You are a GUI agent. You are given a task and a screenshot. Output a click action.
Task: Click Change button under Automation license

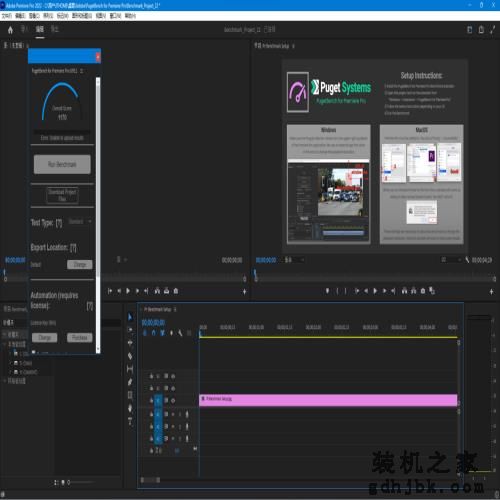(x=44, y=338)
